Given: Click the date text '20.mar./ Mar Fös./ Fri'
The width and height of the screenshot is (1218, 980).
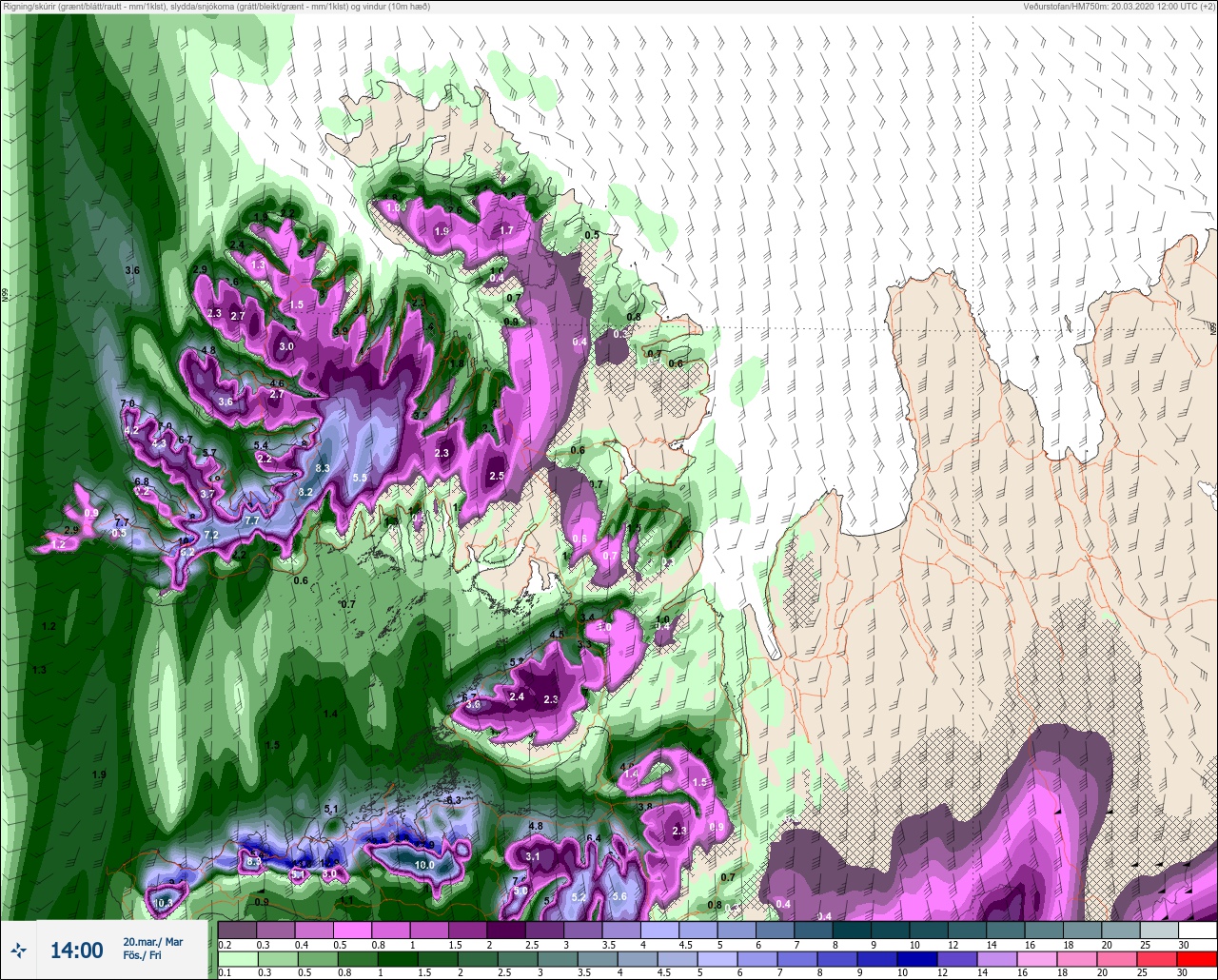Looking at the screenshot, I should [x=153, y=949].
